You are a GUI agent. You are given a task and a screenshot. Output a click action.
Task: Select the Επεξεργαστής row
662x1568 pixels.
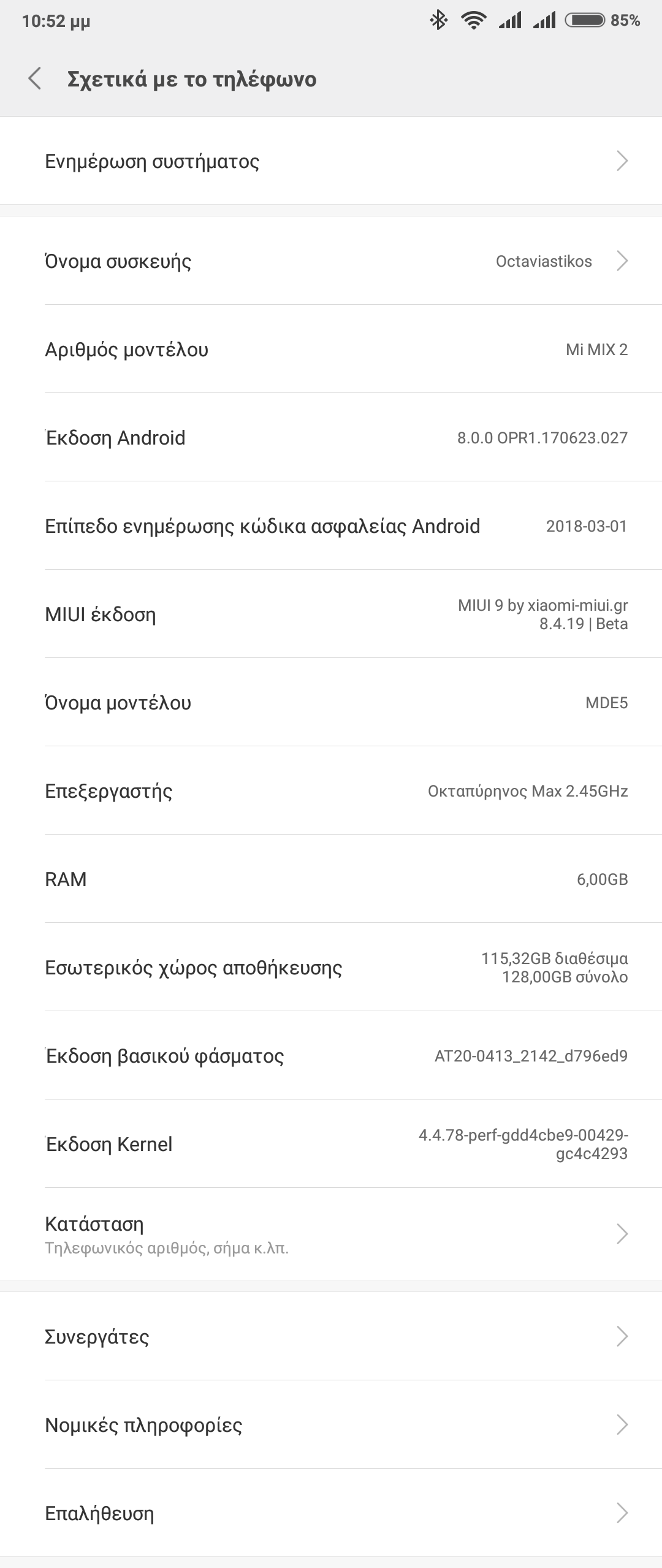pos(331,791)
